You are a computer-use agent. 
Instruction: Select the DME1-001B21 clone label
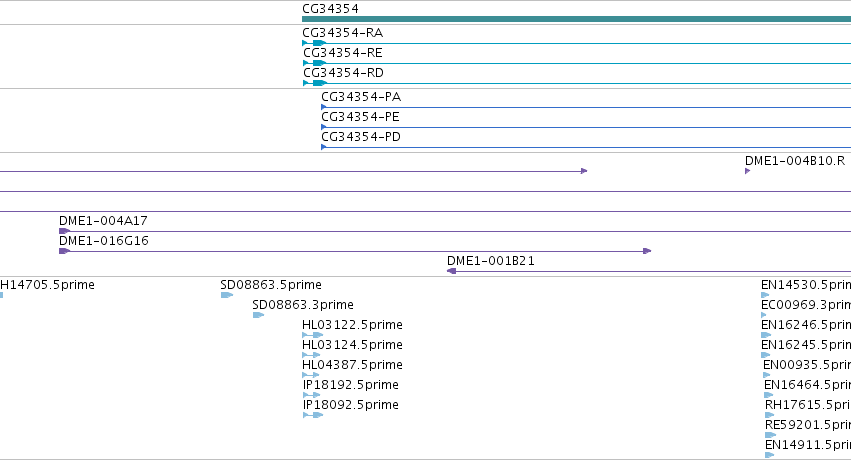(491, 261)
